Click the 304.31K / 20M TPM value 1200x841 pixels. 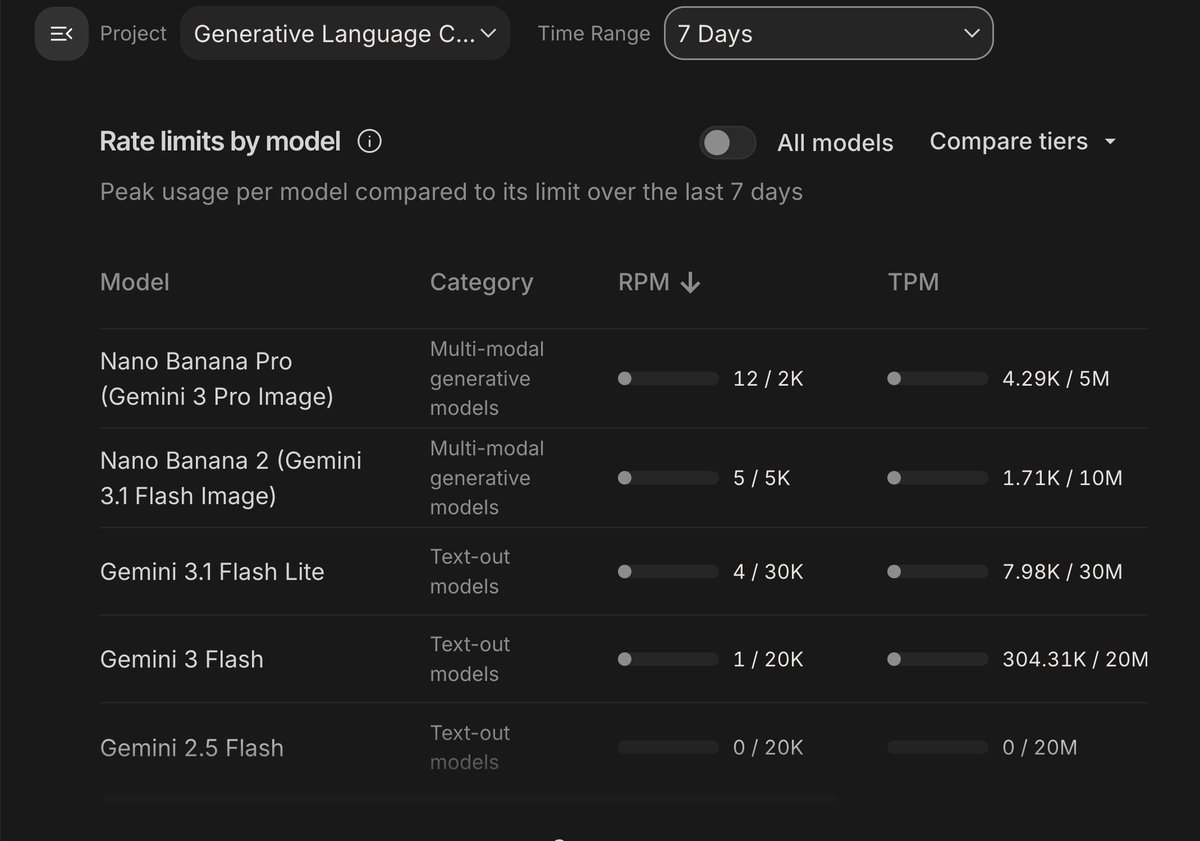point(1075,660)
